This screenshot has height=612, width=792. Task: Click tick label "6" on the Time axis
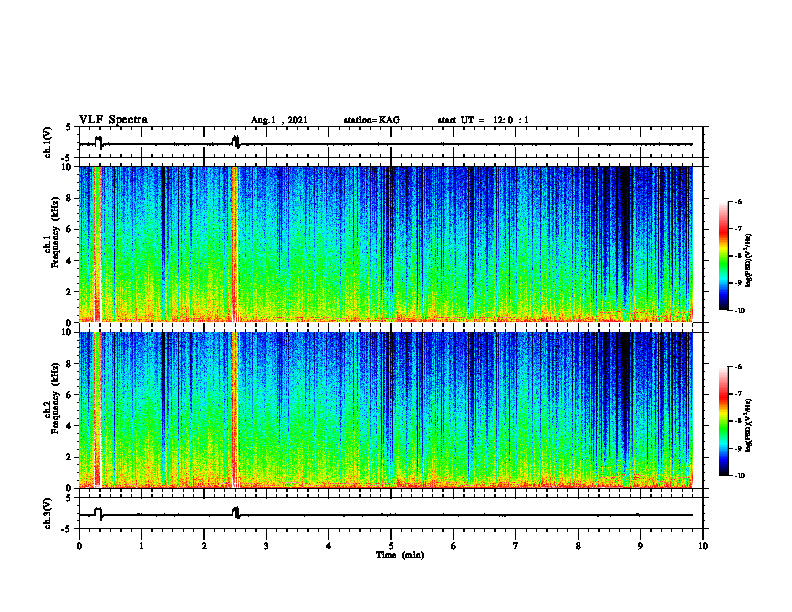coord(454,546)
